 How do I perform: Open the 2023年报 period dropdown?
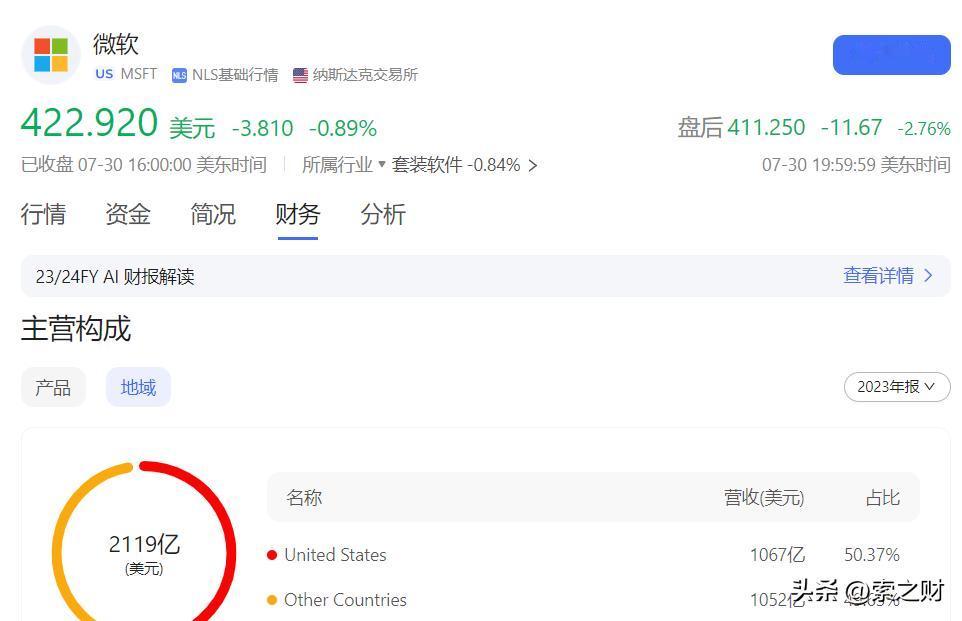897,387
